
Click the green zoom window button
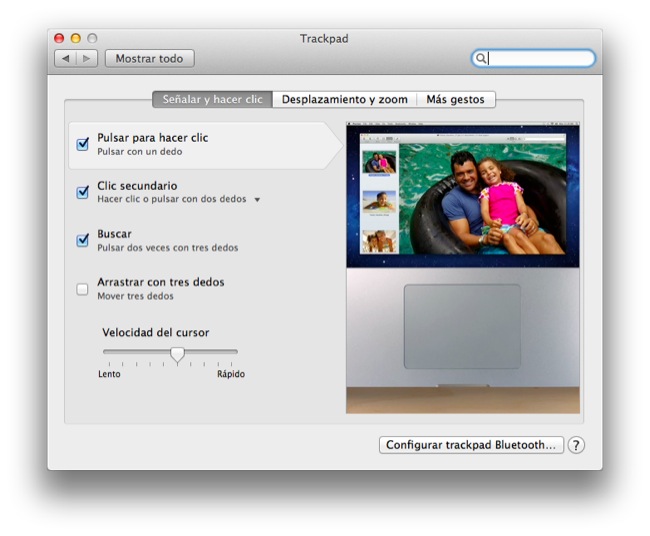click(x=92, y=38)
